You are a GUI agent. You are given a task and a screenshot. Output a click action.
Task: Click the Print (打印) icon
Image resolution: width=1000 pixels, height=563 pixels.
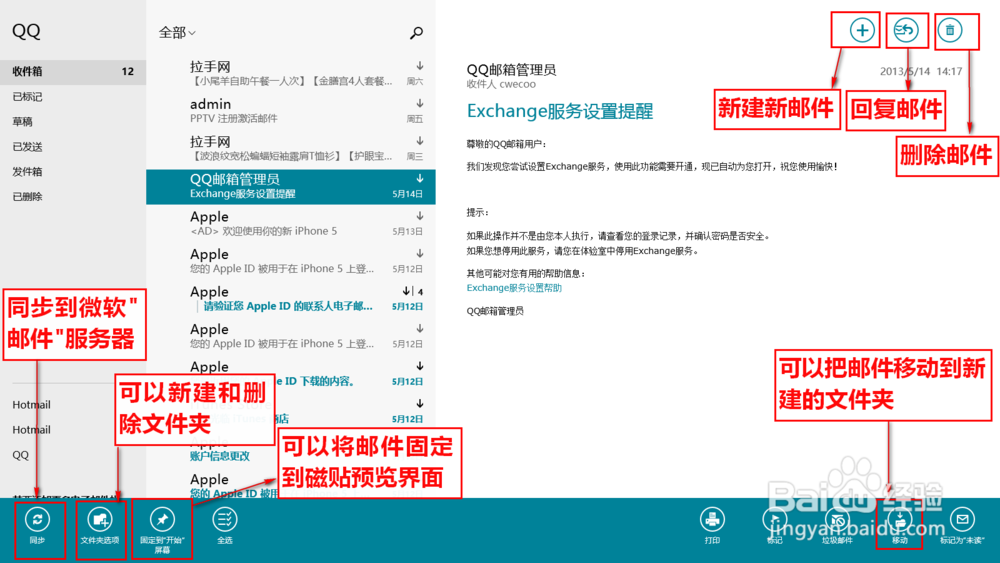(x=712, y=520)
